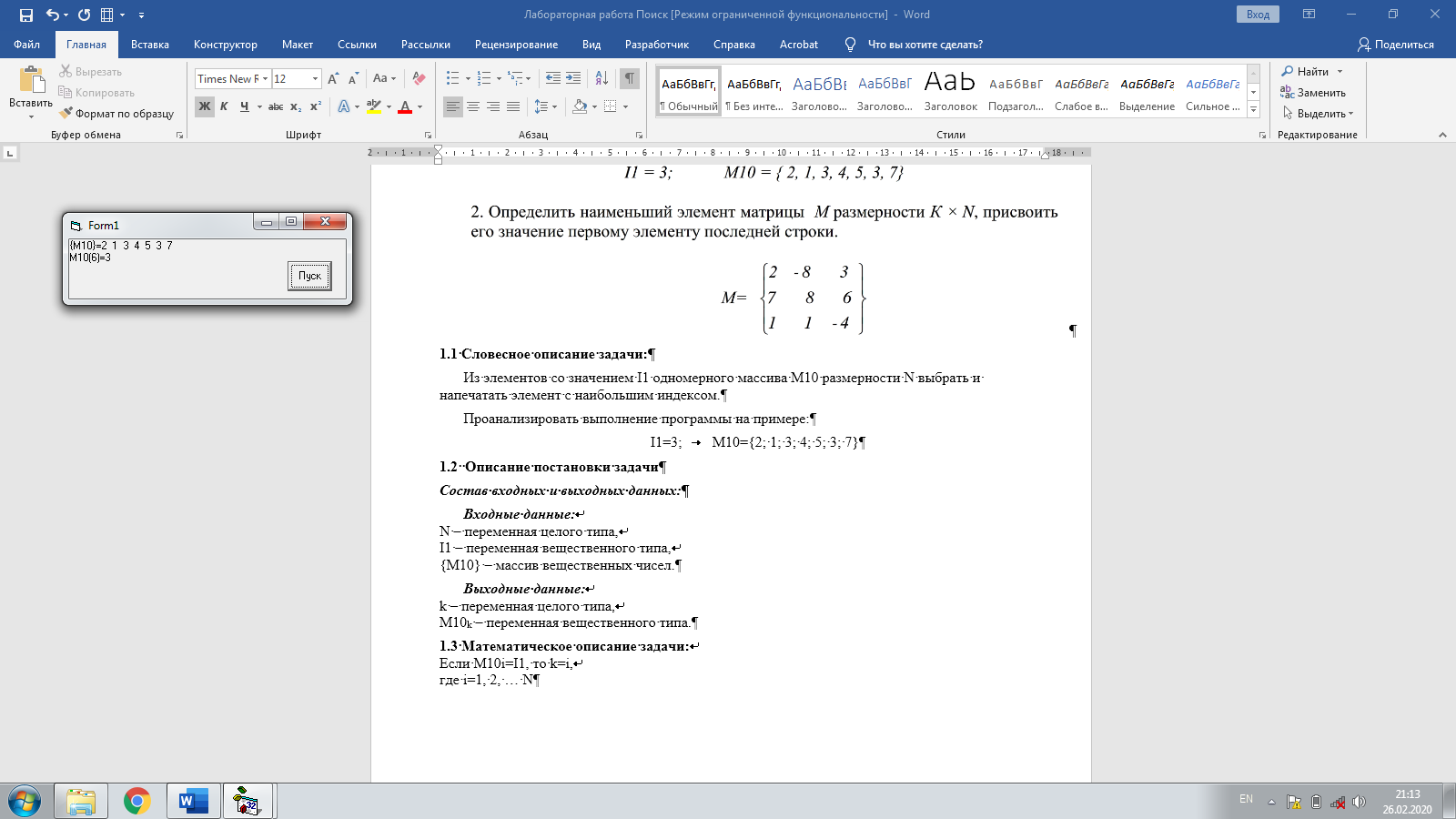Viewport: 1456px width, 819px height.
Task: Switch to the Рецензирование tab
Action: click(x=516, y=45)
